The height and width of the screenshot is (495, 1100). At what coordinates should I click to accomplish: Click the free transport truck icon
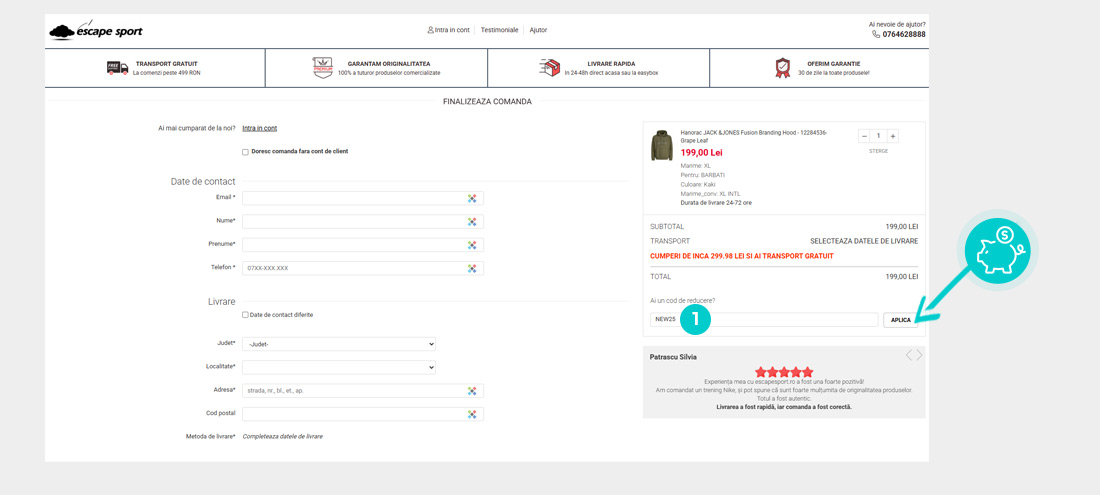(x=117, y=68)
